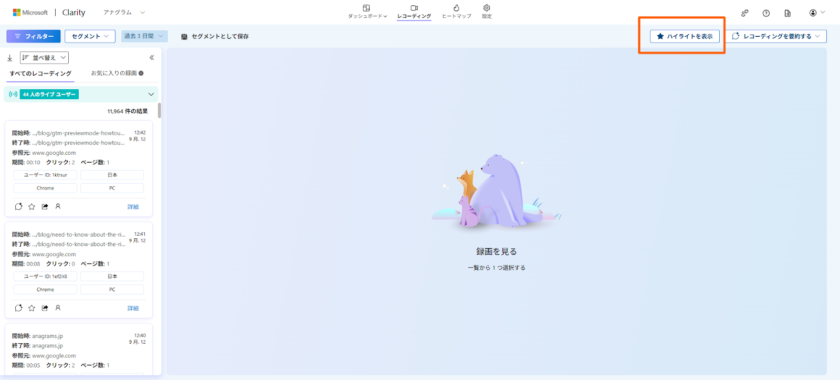Click the recordings list vertical scrollbar
This screenshot has width=840, height=380.
click(x=160, y=110)
